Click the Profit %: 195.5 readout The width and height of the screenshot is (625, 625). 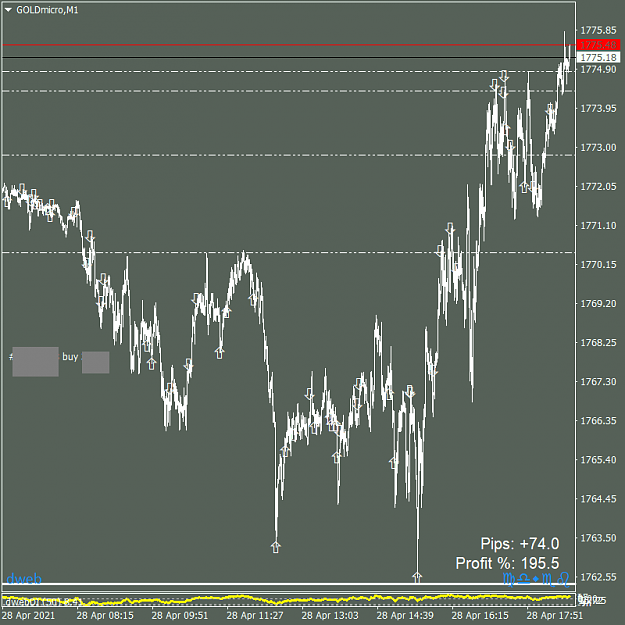tap(507, 563)
